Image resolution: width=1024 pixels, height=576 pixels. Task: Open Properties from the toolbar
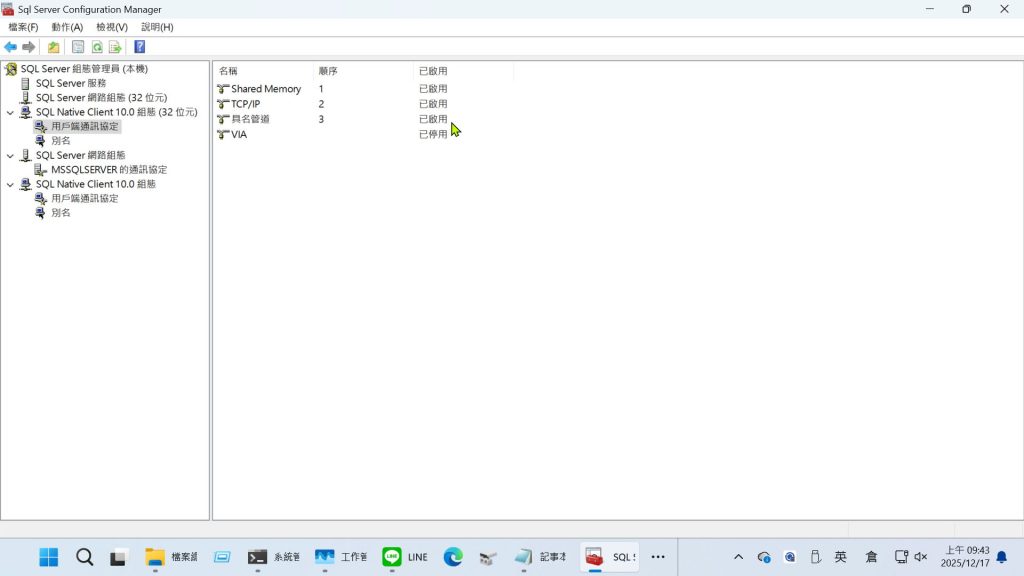coord(78,47)
